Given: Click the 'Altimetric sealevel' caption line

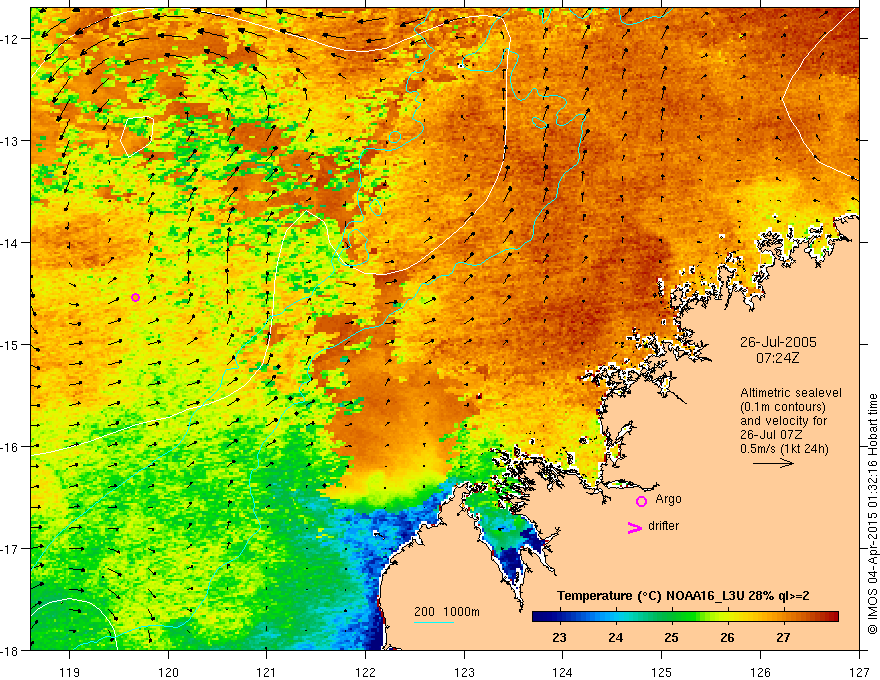Looking at the screenshot, I should (x=791, y=393).
